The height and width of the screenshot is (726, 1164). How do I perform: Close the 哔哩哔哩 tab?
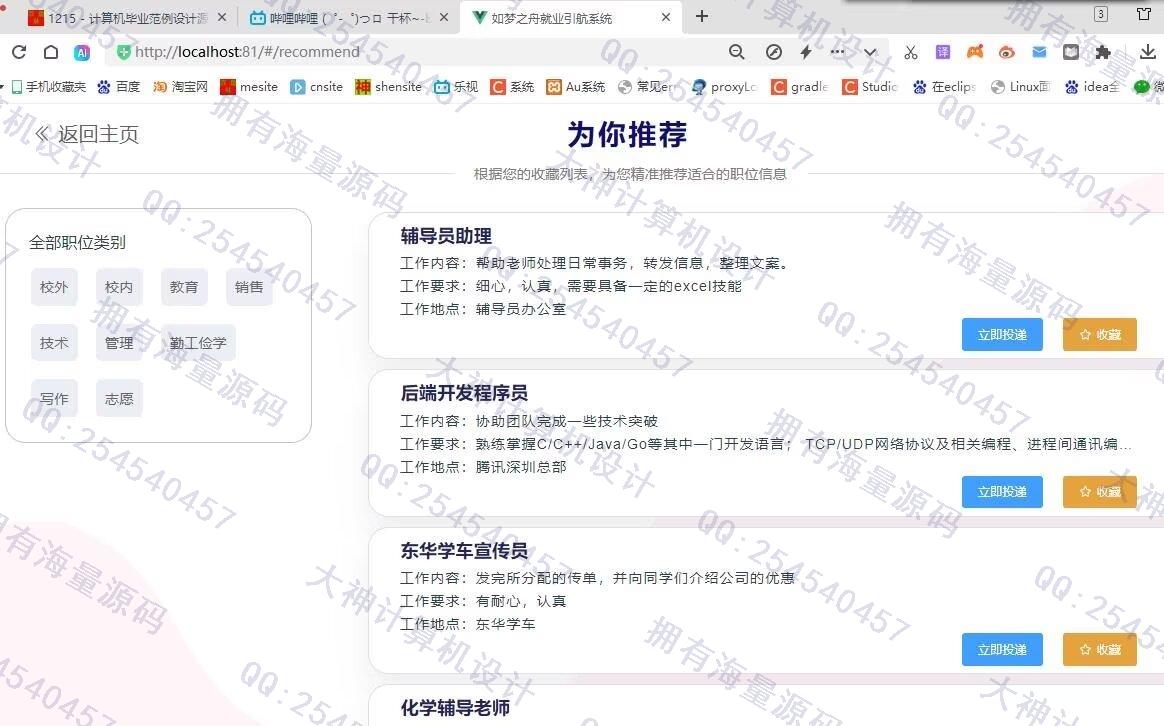tap(444, 17)
